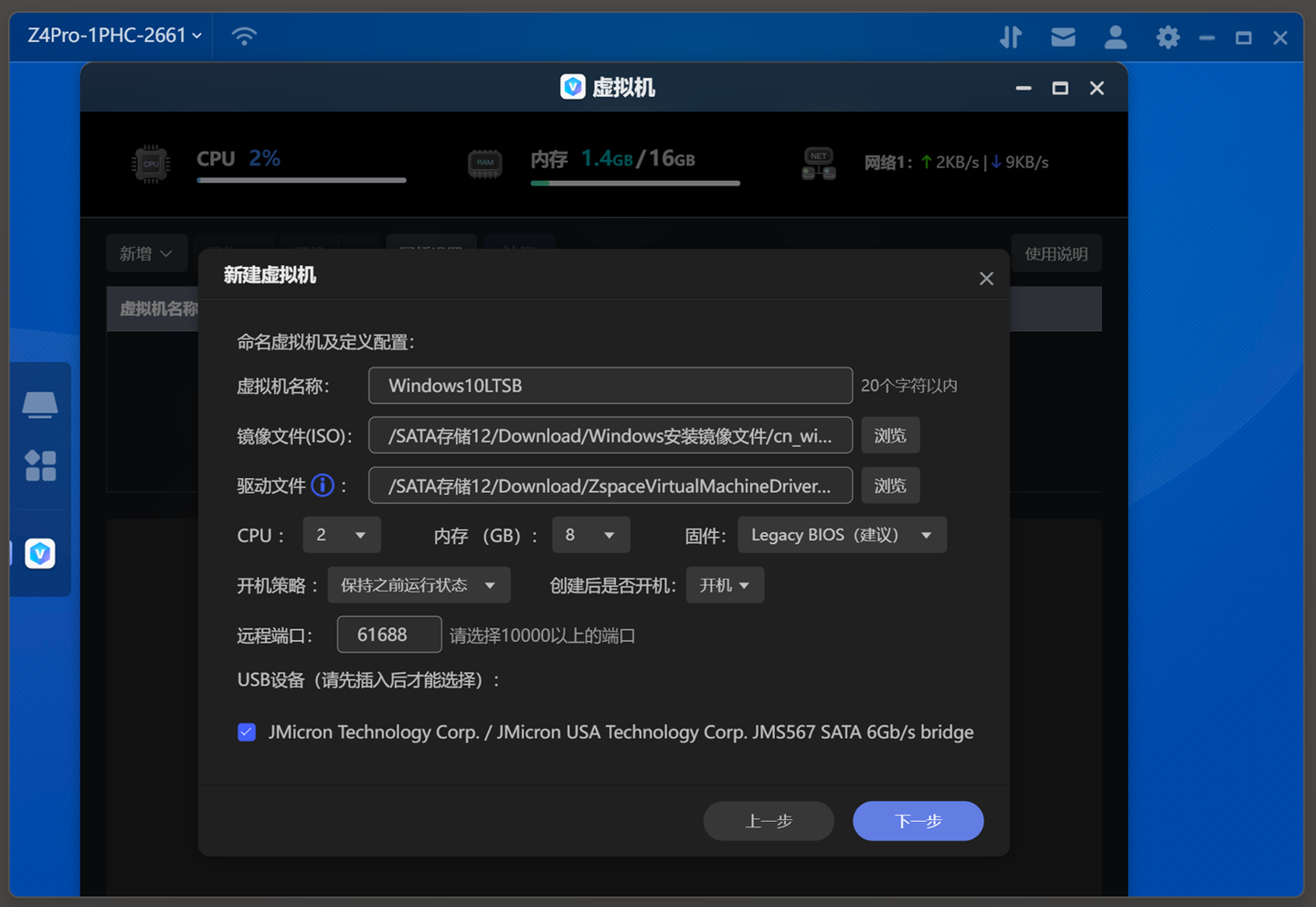Open the Legacy BIOS firmware dropdown
Image resolution: width=1316 pixels, height=907 pixels.
tap(841, 535)
